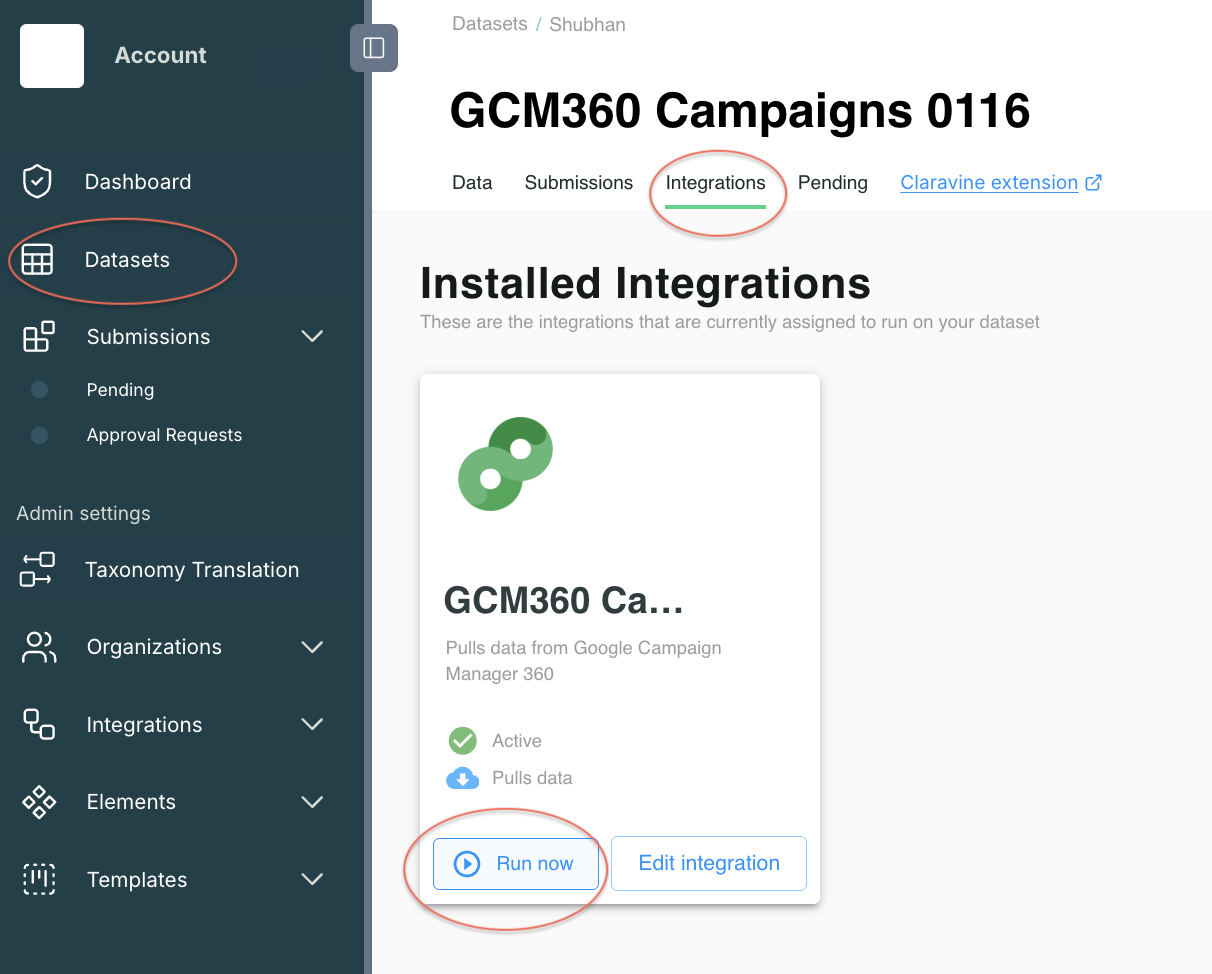Click the Elements diamond icon

(38, 802)
